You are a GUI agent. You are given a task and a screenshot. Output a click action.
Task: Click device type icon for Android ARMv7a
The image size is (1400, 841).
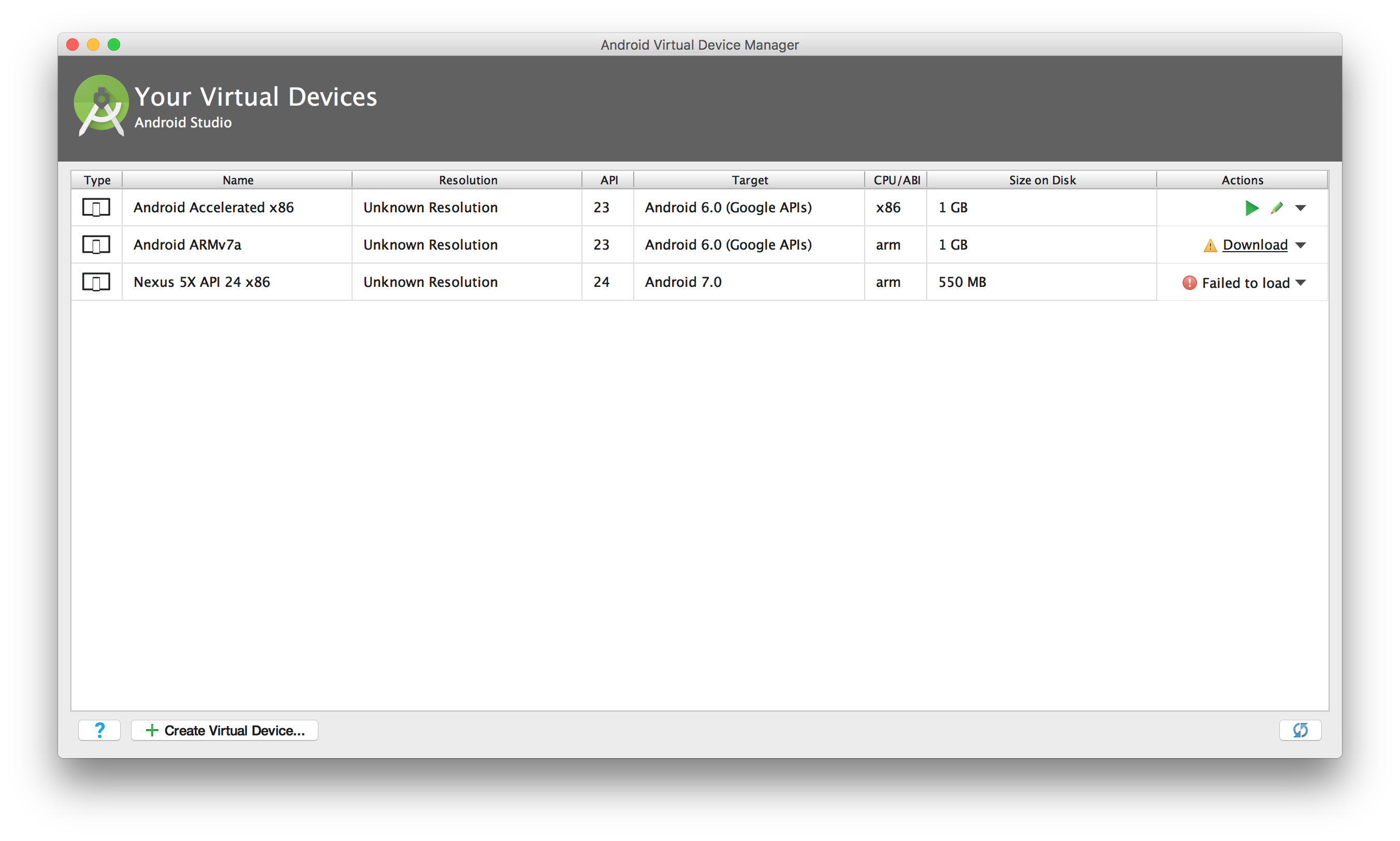(96, 245)
